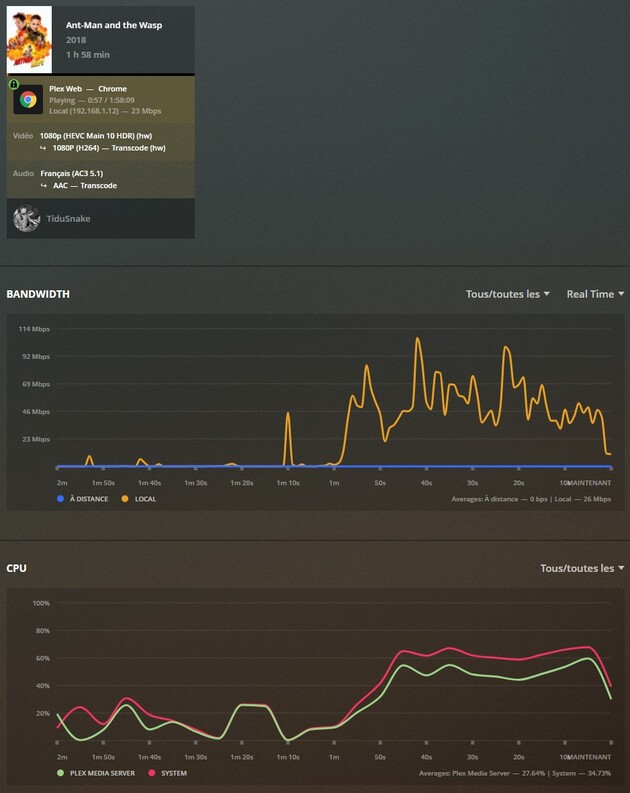
Task: Open Ant-Man and the Wasp title link
Action: [x=114, y=25]
